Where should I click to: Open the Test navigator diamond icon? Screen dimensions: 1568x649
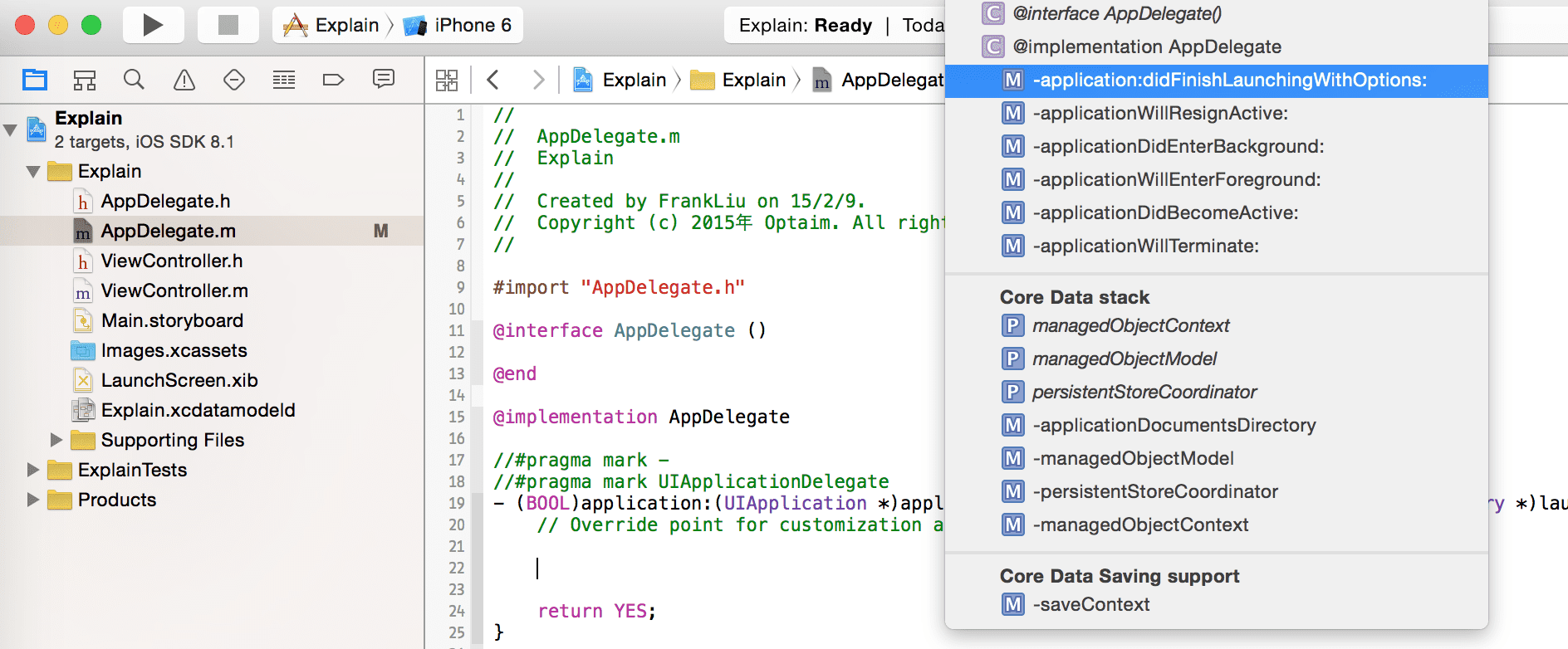click(234, 80)
